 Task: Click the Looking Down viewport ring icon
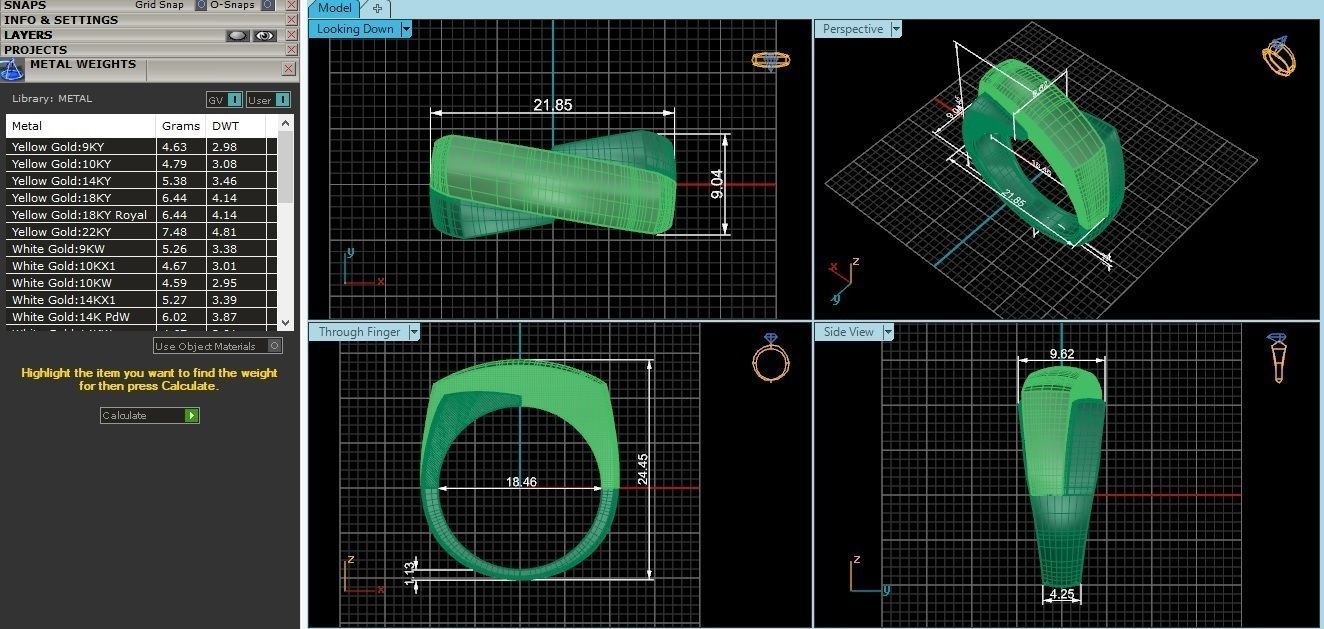click(x=770, y=60)
